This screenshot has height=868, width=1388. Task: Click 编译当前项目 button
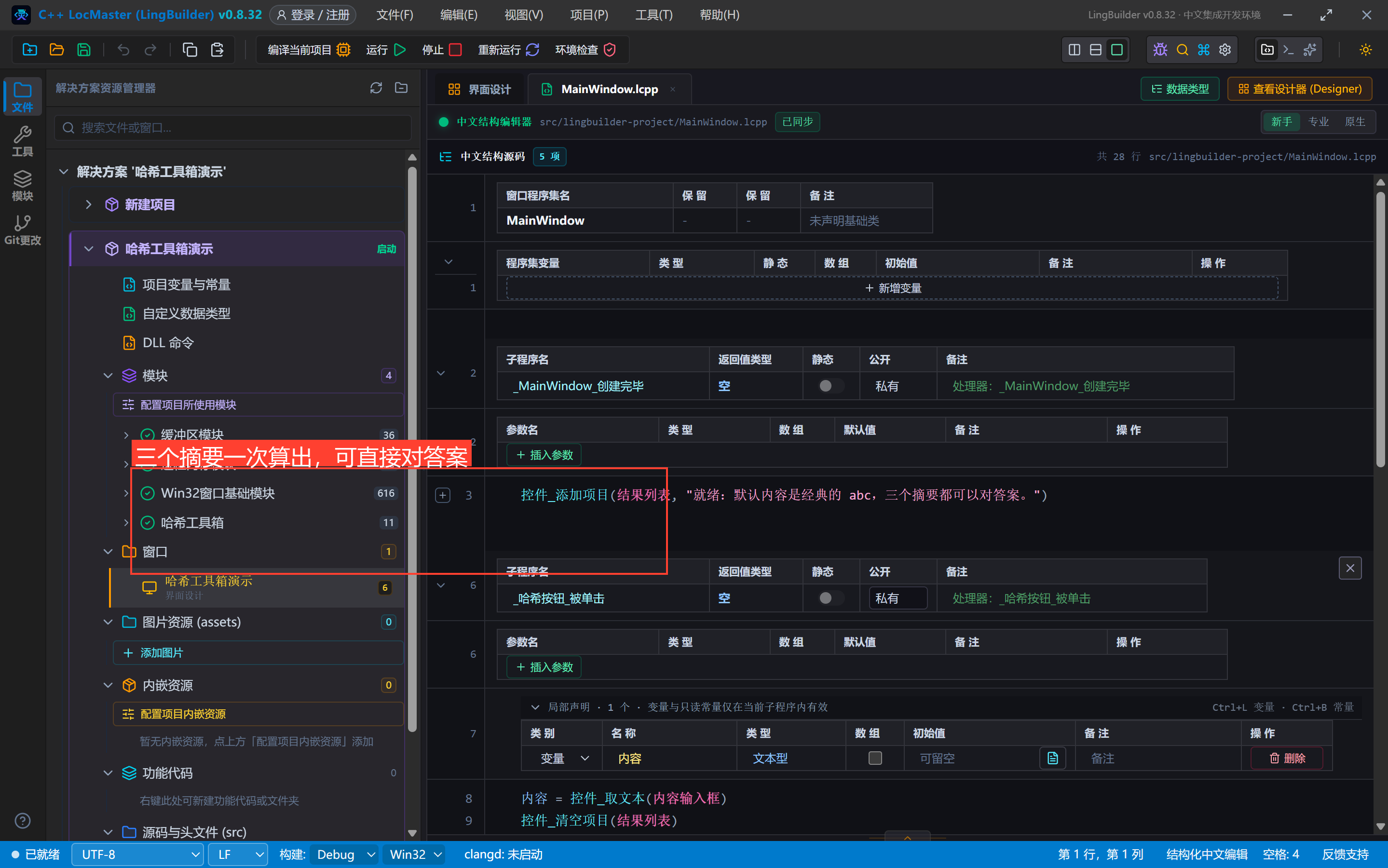309,50
